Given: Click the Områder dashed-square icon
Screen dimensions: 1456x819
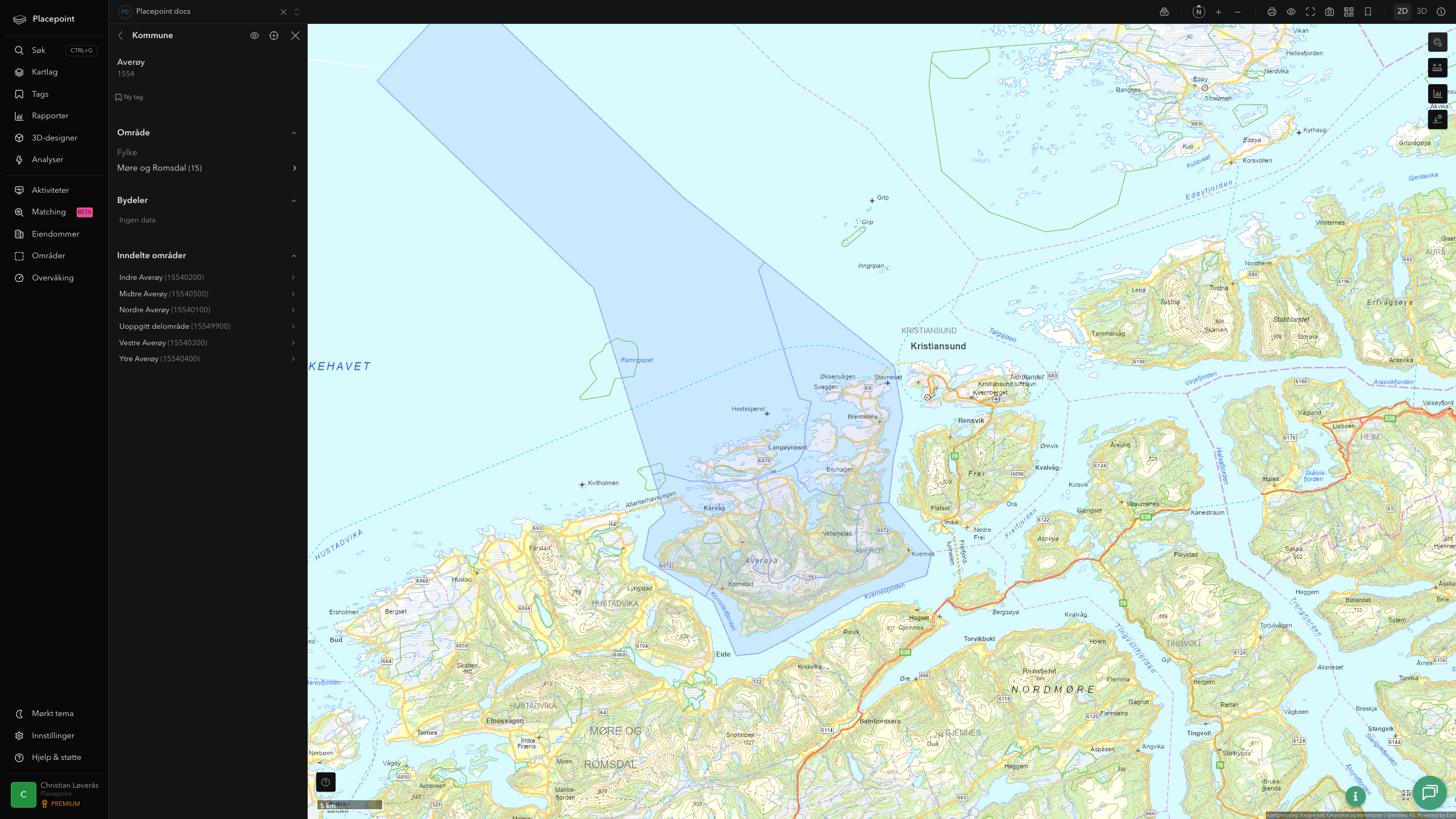Looking at the screenshot, I should (x=19, y=256).
